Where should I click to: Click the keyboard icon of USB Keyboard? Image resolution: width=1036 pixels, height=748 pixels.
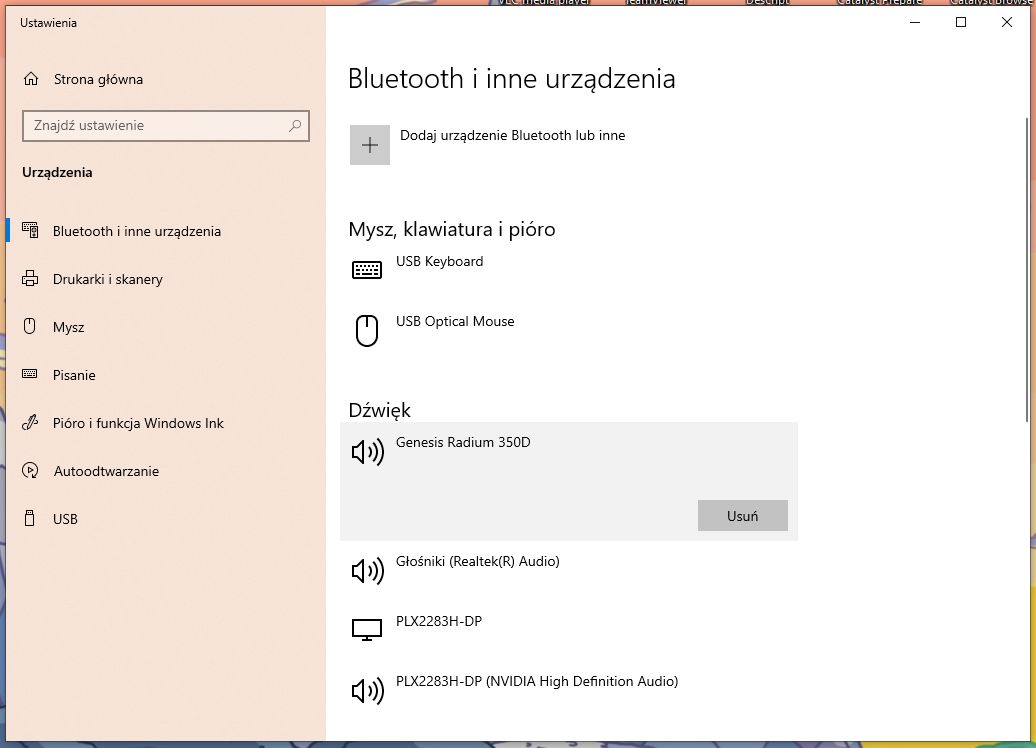coord(367,270)
